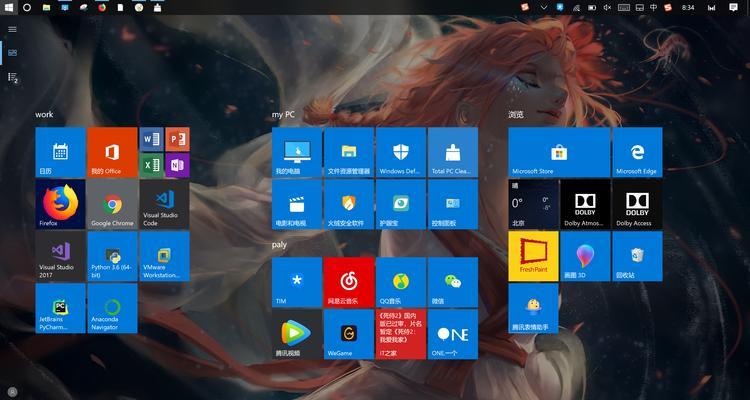Open the 微信 WeChat tile
Image resolution: width=750 pixels, height=400 pixels.
tap(453, 282)
